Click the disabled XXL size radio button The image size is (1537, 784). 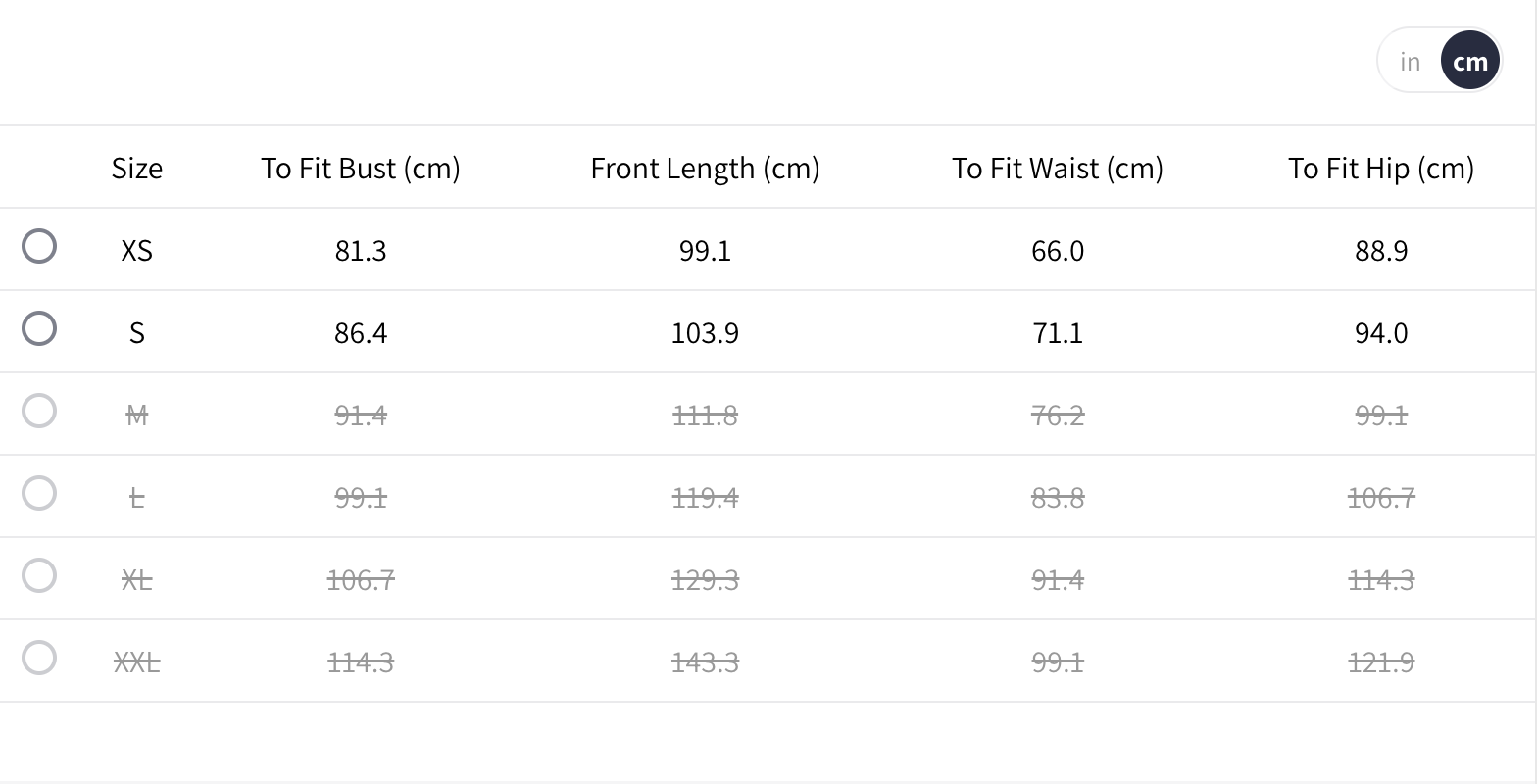[39, 658]
